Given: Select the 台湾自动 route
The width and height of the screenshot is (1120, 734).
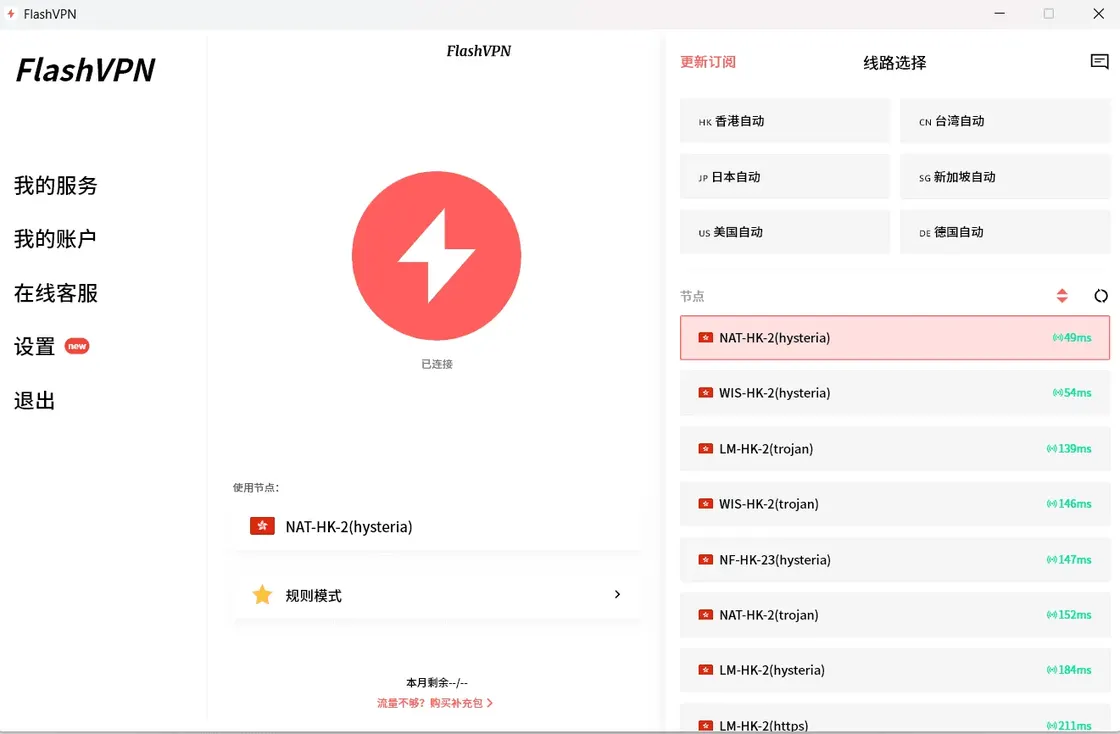Looking at the screenshot, I should pyautogui.click(x=1005, y=121).
